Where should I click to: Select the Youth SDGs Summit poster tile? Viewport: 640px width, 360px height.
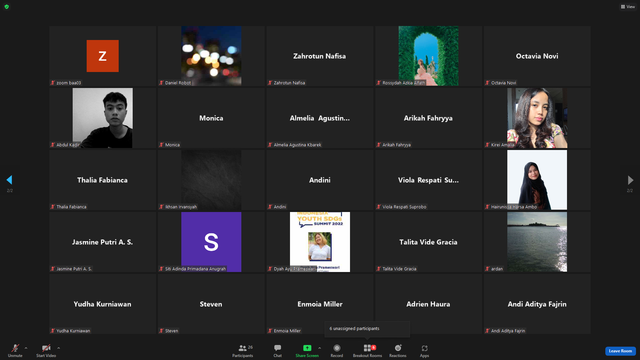[x=320, y=242]
